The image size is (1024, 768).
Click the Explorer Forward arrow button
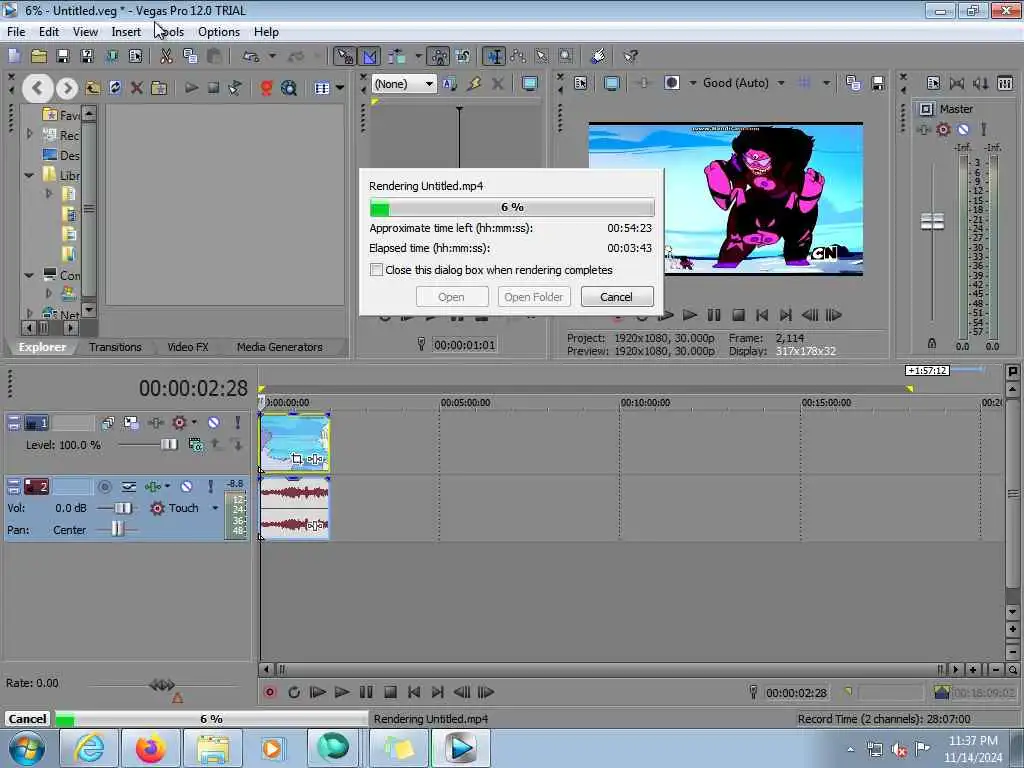pos(67,88)
